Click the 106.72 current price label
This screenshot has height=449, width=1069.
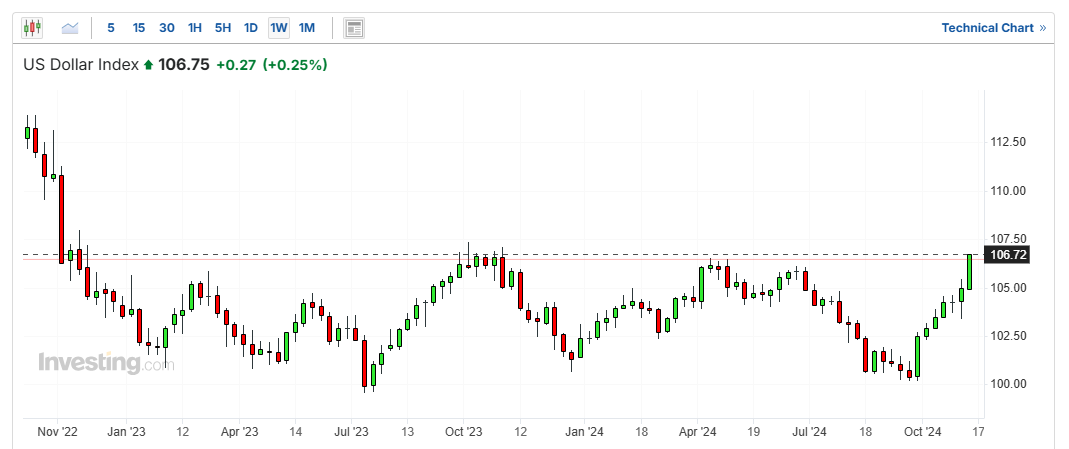tap(1007, 255)
